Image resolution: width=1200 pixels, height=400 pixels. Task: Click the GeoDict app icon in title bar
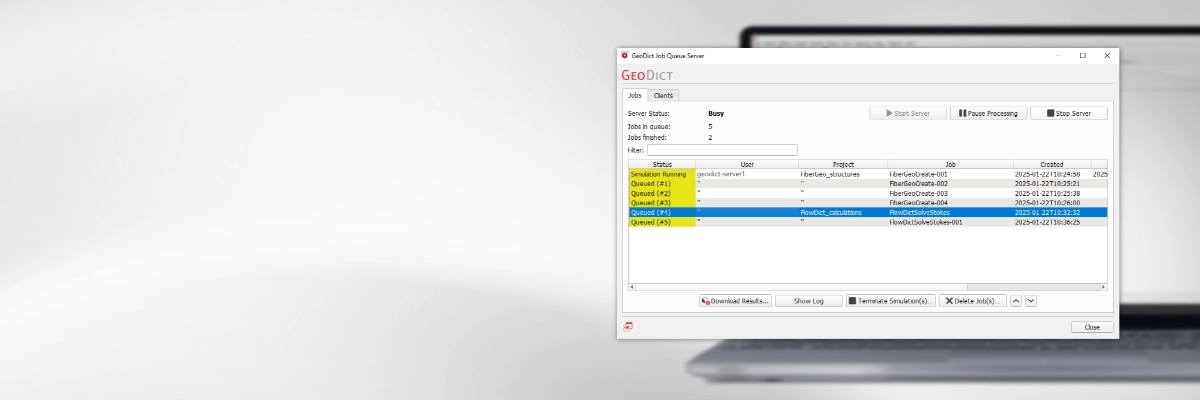click(625, 56)
